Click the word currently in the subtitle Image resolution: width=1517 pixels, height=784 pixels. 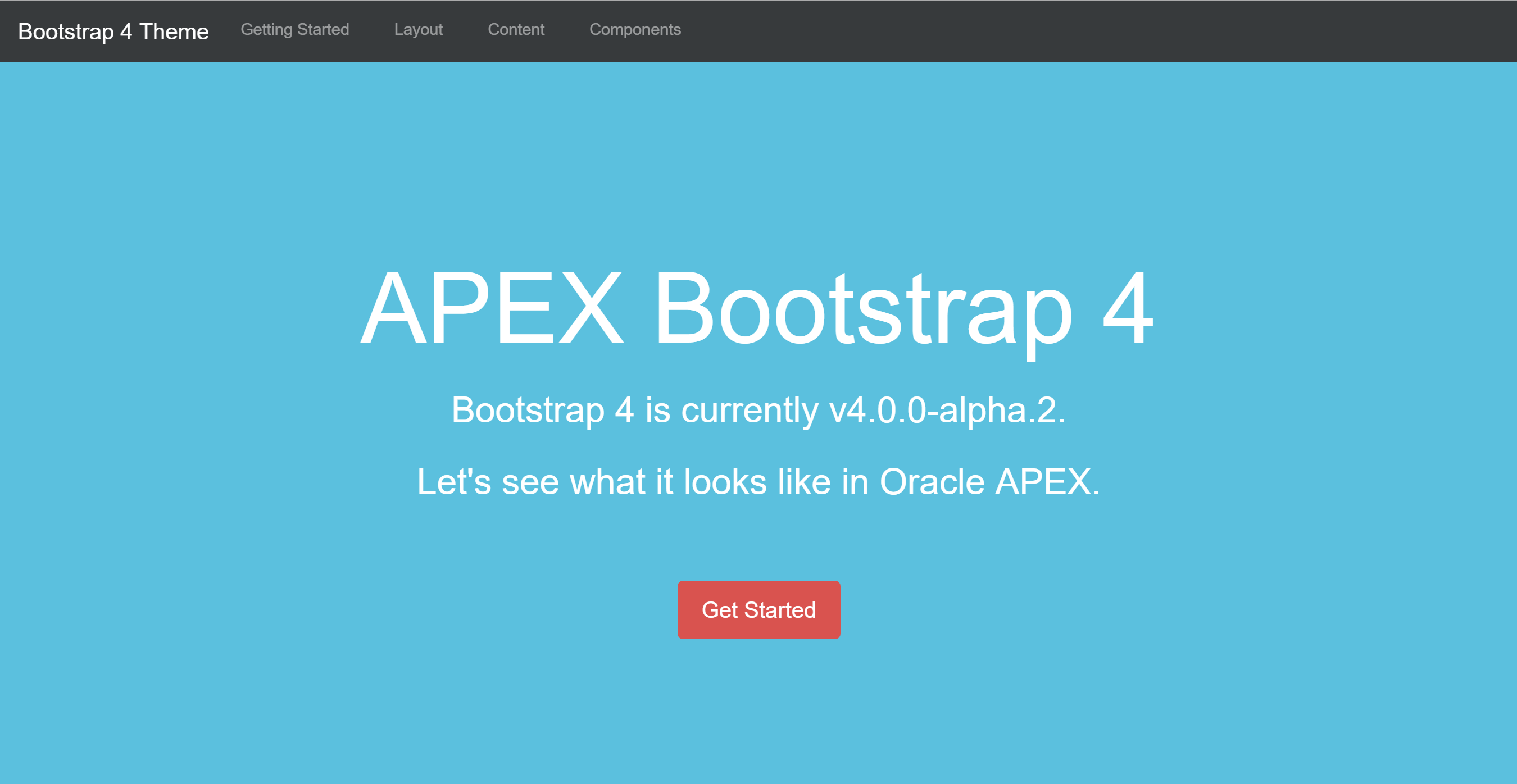(x=749, y=410)
